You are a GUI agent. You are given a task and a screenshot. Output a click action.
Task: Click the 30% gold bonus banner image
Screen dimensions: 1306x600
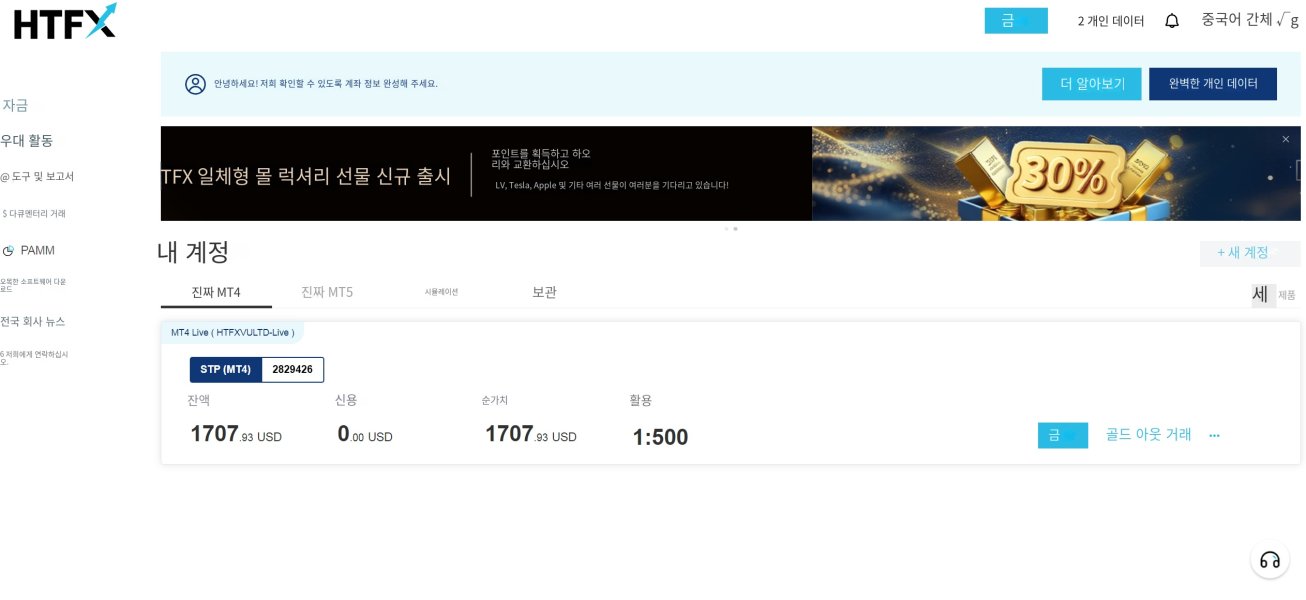point(1055,173)
